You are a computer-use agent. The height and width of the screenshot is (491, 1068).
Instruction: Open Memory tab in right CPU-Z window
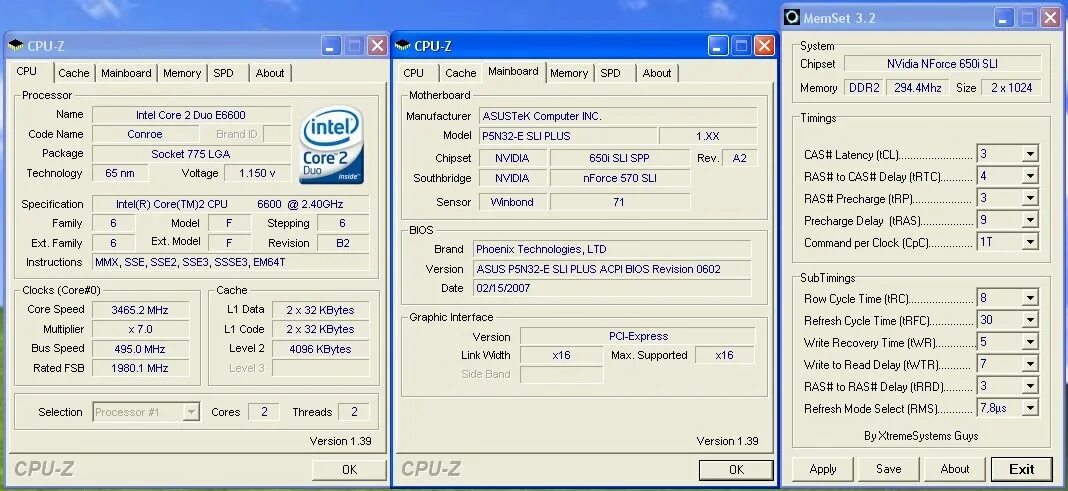click(x=569, y=73)
